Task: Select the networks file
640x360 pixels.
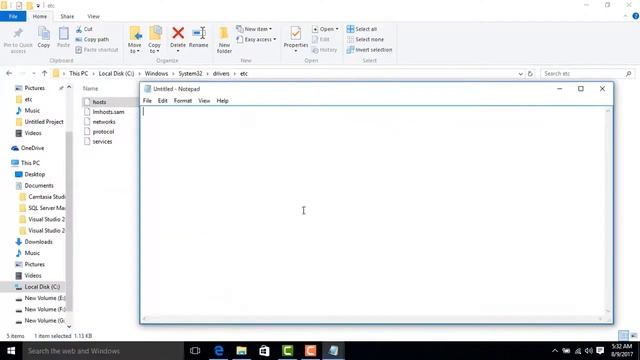Action: click(104, 122)
